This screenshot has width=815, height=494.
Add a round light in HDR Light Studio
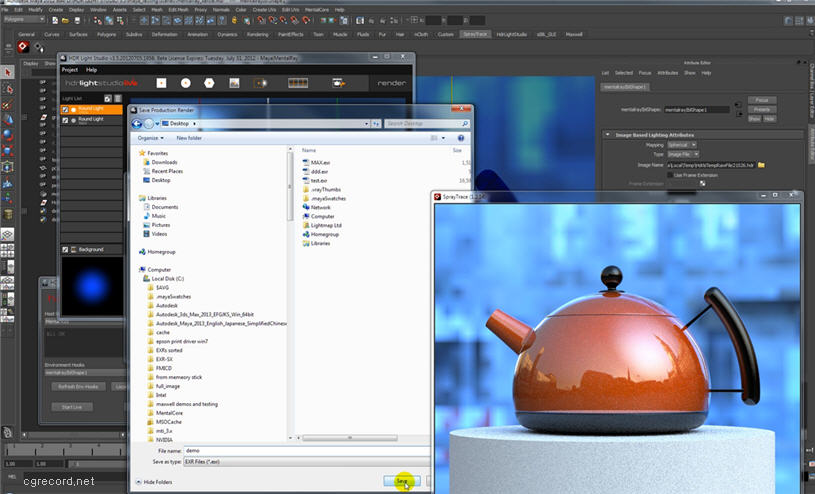click(185, 83)
